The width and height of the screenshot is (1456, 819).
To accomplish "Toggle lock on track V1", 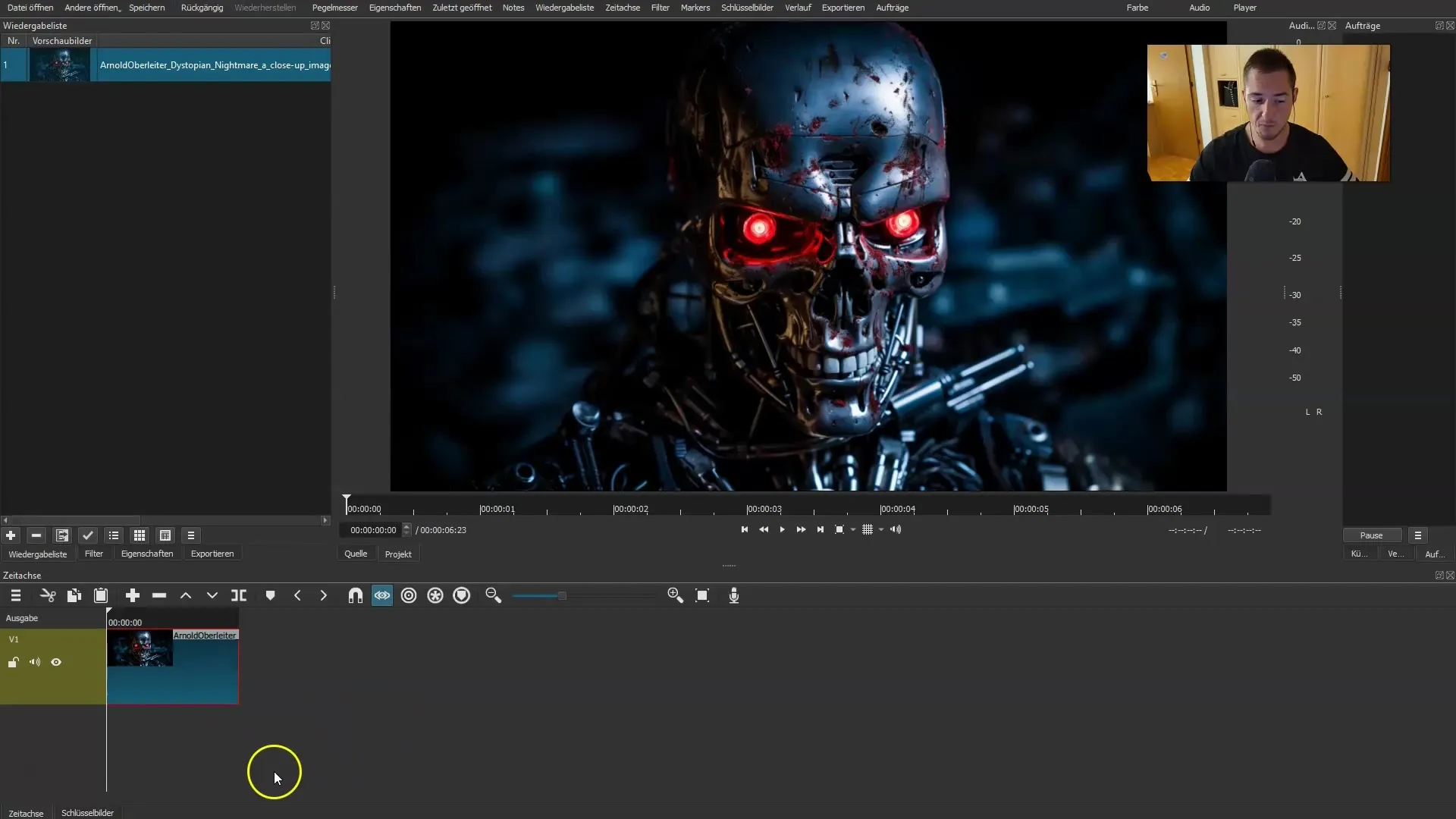I will (14, 662).
